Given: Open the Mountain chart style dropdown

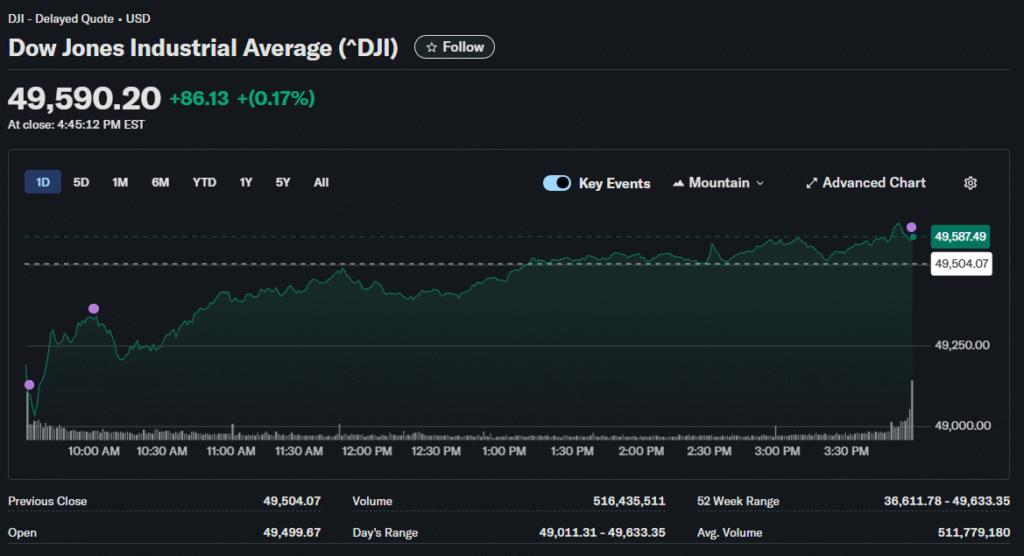Looking at the screenshot, I should click(718, 183).
